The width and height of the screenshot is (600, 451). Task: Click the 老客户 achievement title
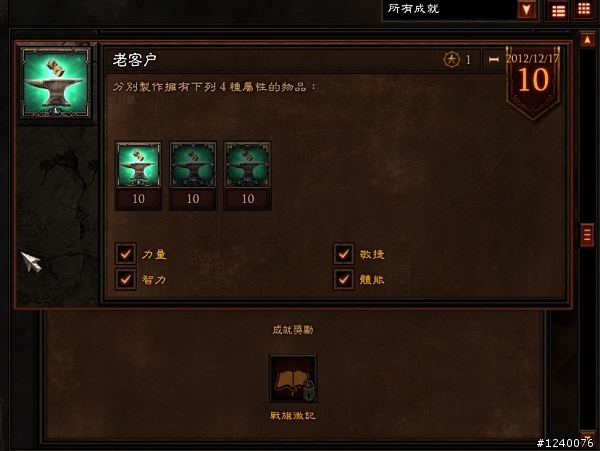click(134, 60)
